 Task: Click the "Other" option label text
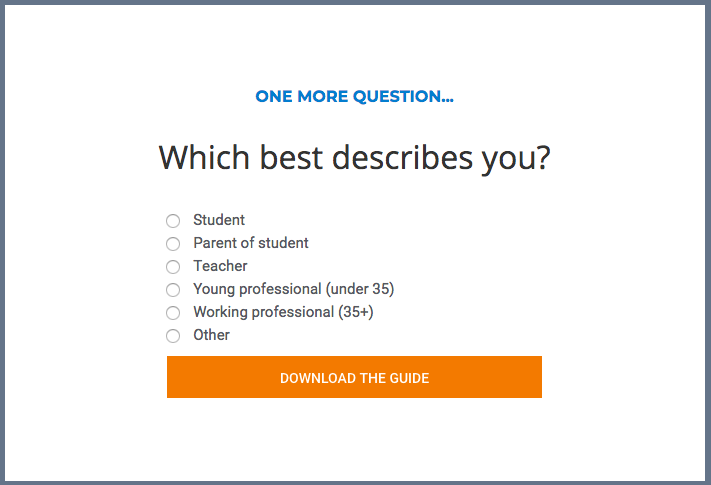(x=211, y=335)
